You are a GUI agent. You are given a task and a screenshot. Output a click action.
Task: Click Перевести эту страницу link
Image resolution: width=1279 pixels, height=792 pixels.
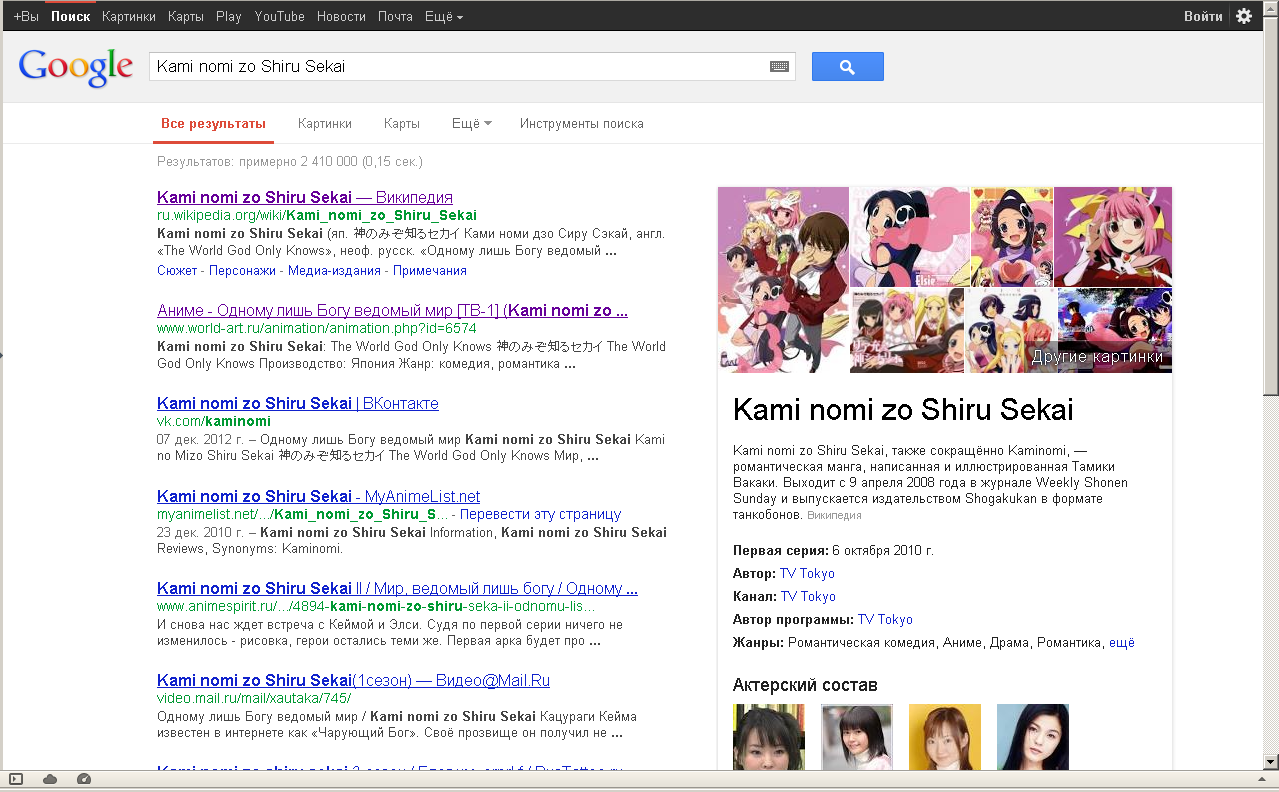coord(540,515)
